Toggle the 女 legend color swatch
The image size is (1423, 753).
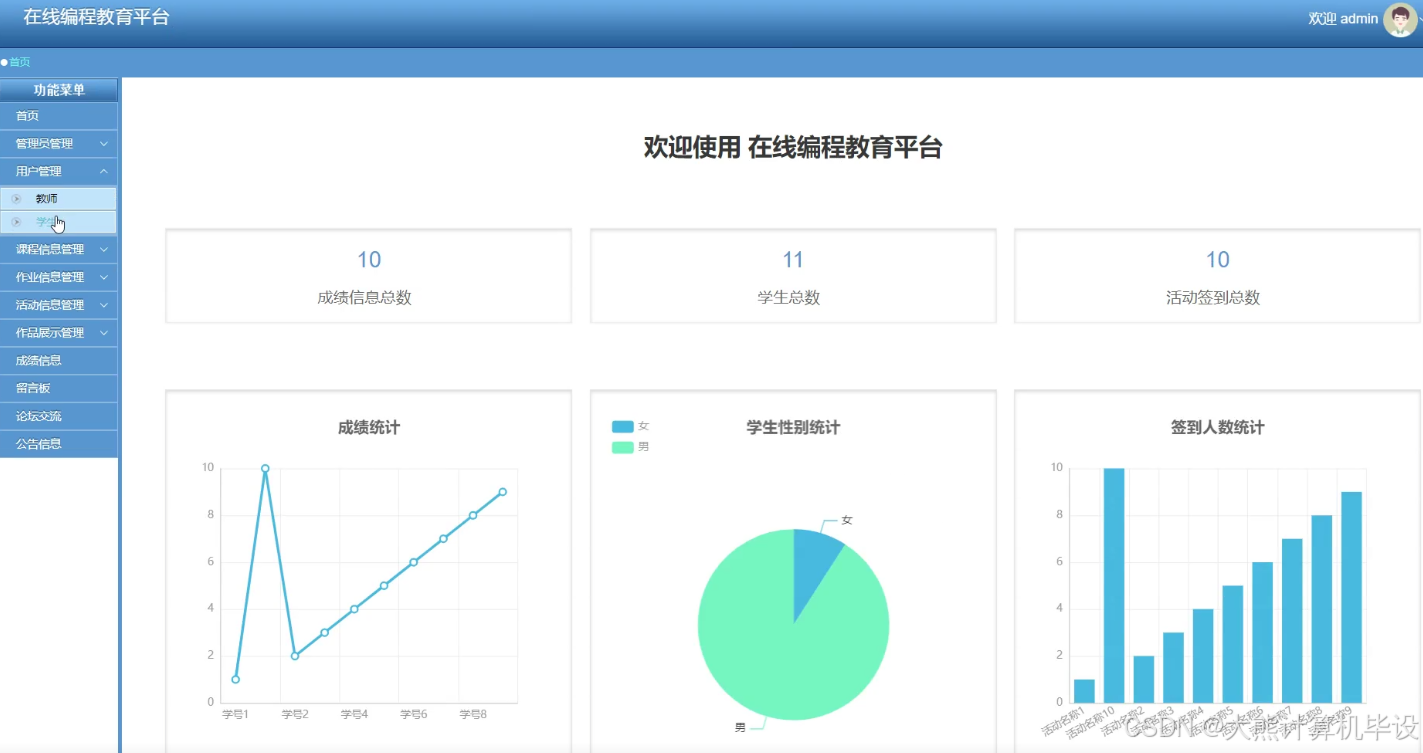coord(622,427)
